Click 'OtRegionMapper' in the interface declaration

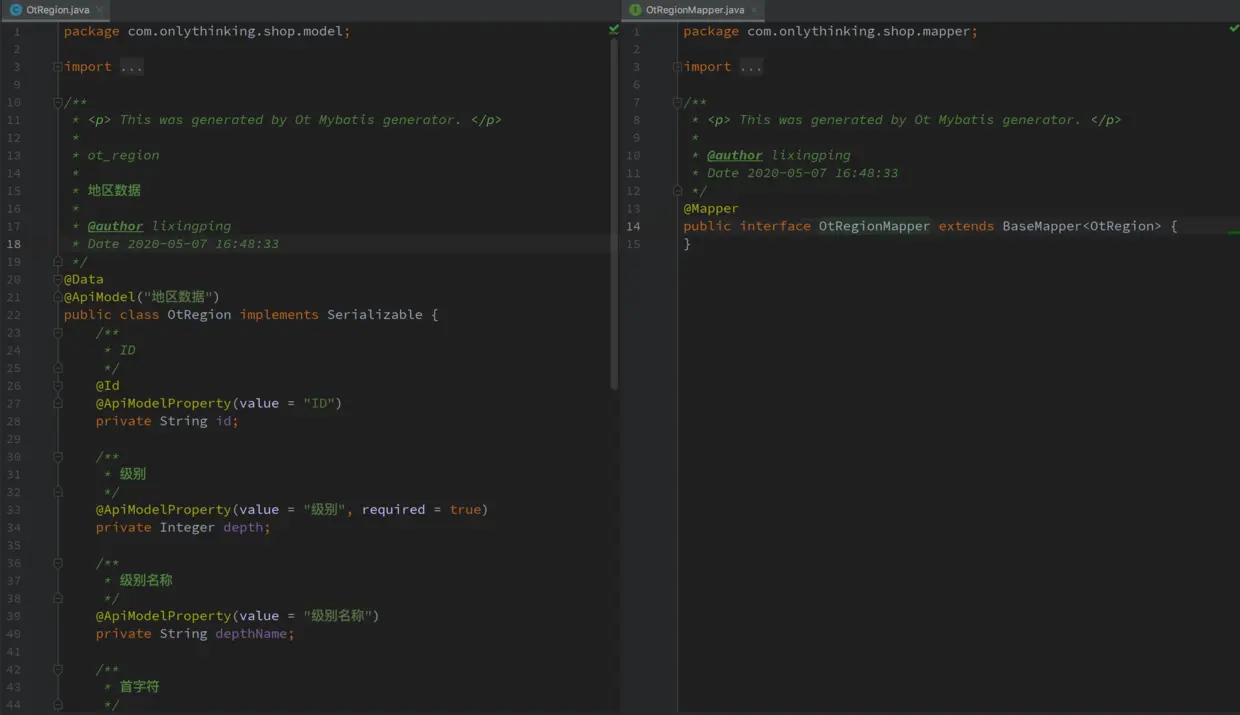pyautogui.click(x=874, y=226)
